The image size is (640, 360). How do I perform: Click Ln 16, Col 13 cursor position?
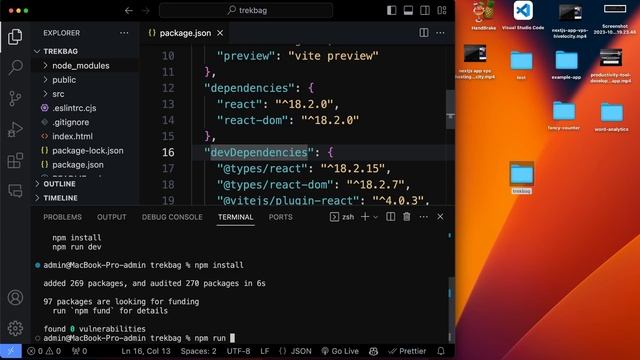[146, 351]
